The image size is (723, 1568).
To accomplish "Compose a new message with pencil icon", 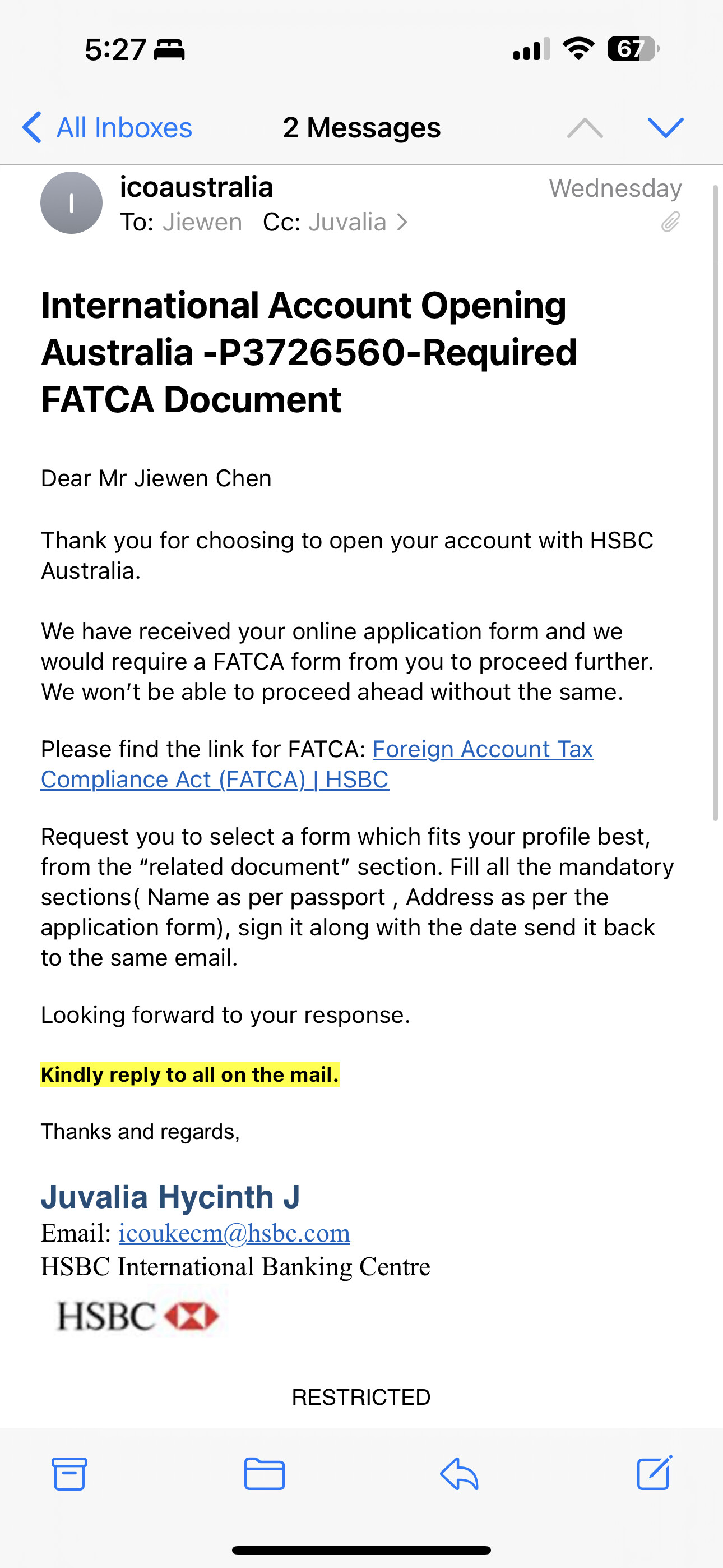I will coord(654,1473).
